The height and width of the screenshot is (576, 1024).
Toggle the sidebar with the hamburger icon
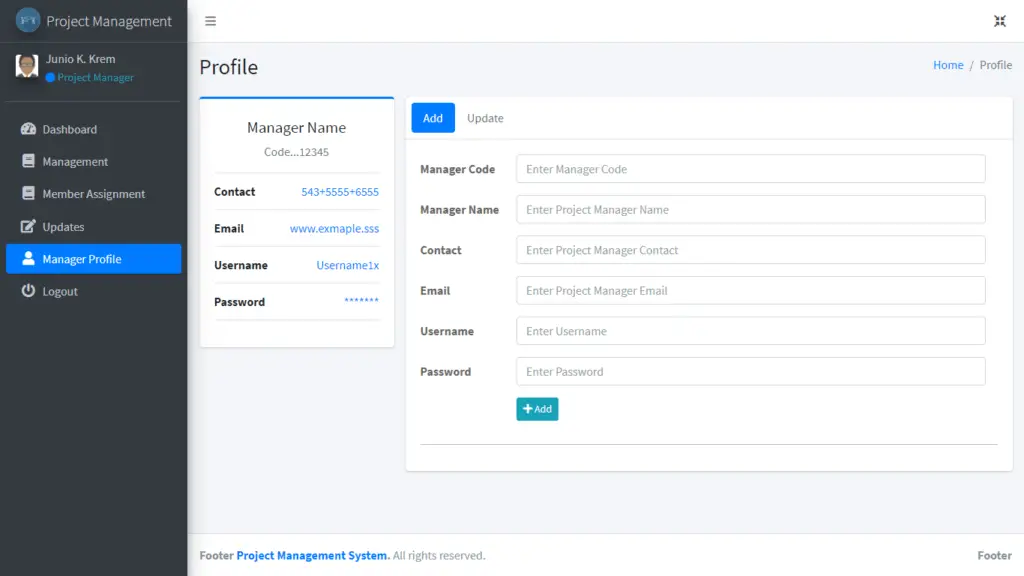pos(210,20)
